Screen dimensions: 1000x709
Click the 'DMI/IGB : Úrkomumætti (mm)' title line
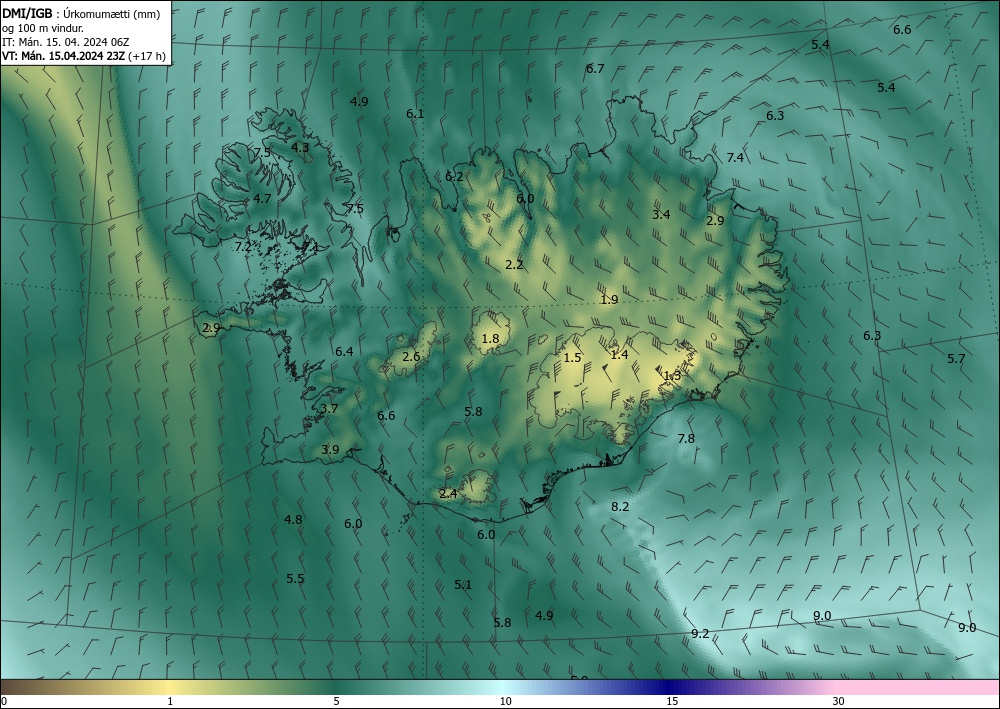[81, 15]
